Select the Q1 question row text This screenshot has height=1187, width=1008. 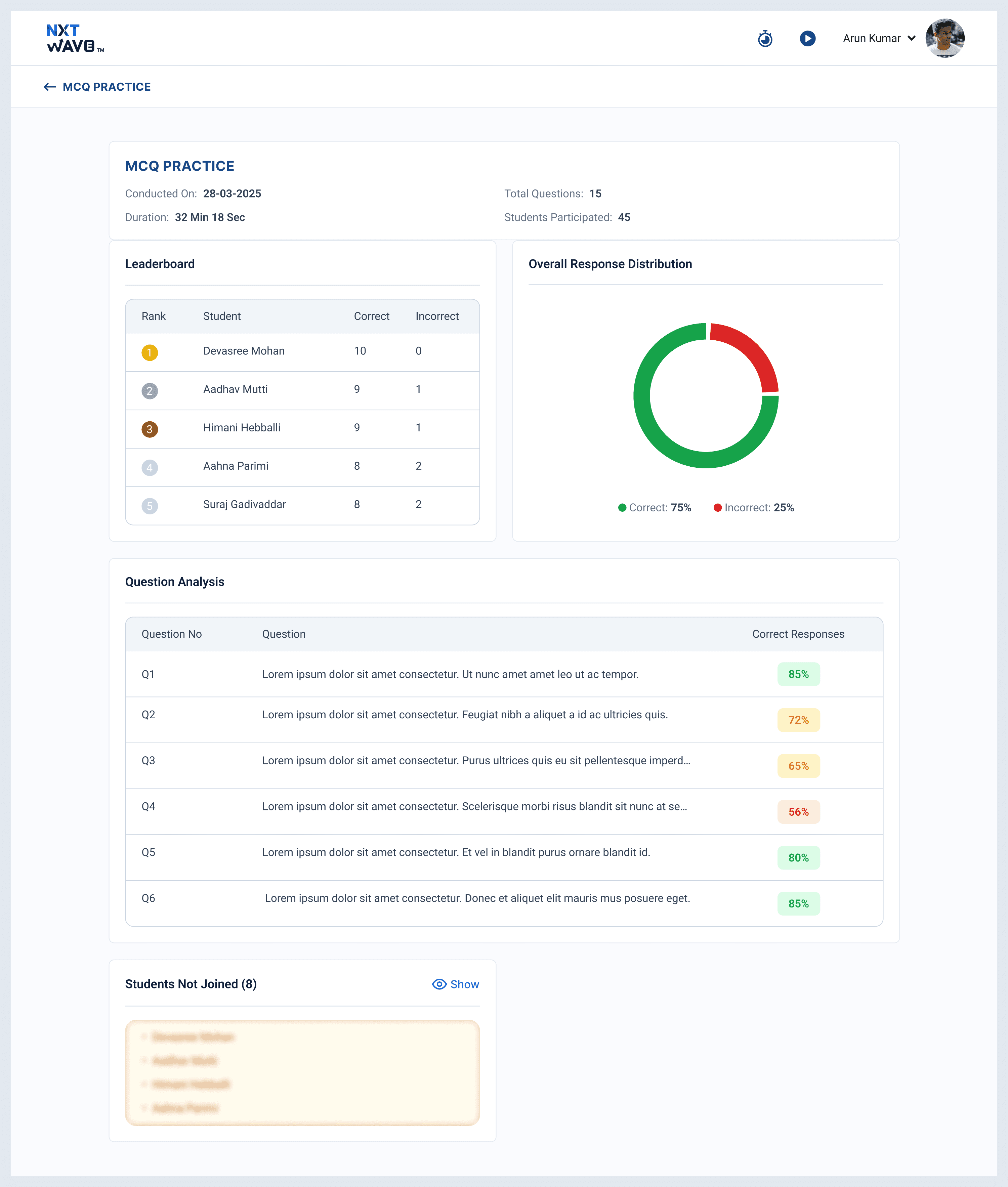(x=450, y=674)
